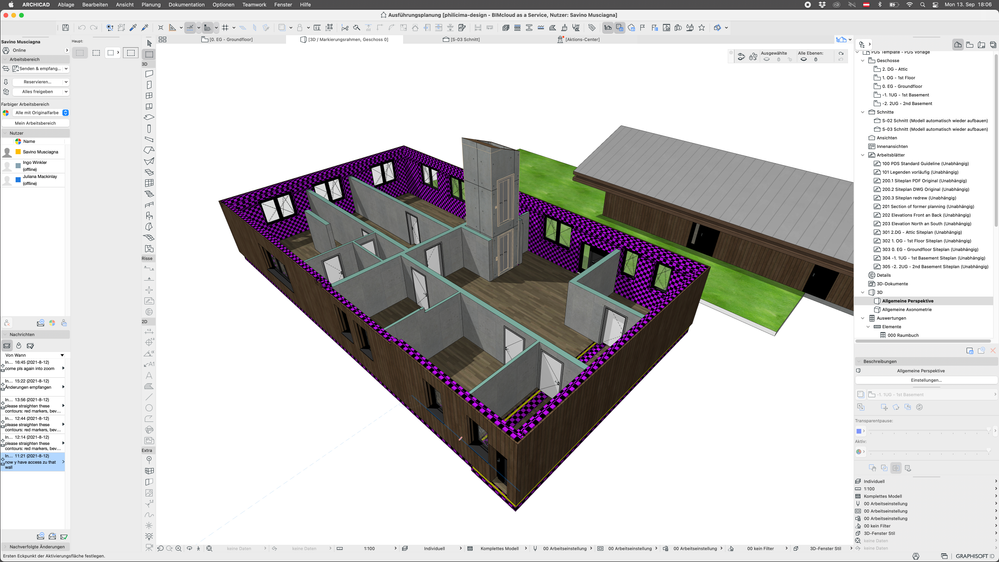
Task: Click the Einstellungen... button
Action: [x=926, y=380]
